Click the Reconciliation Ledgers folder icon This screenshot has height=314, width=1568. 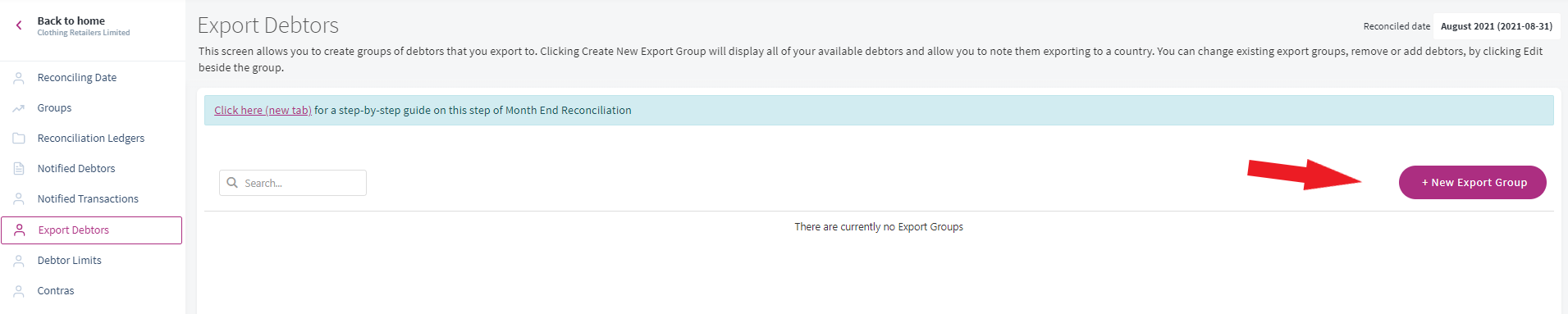pos(19,139)
